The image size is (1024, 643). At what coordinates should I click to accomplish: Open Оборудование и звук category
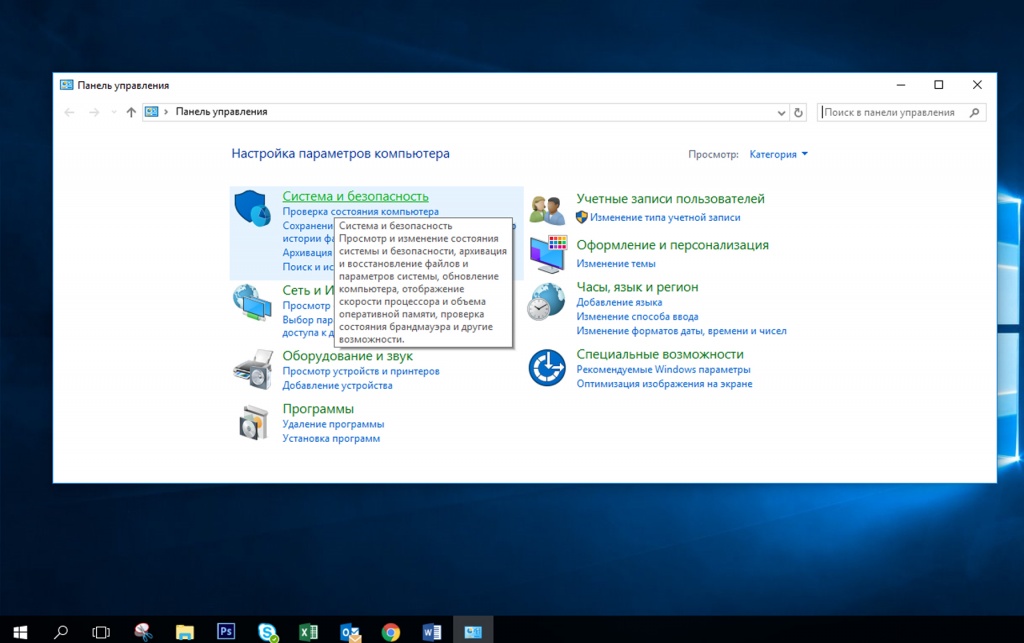tap(347, 356)
